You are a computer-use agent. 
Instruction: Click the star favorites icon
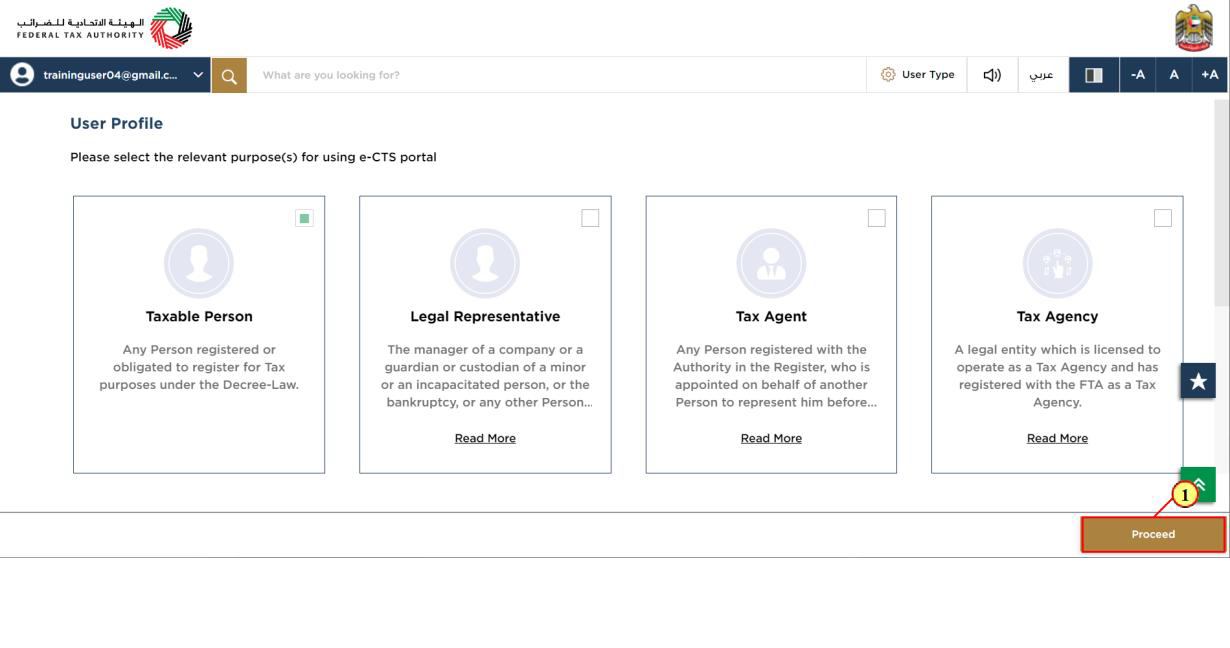click(x=1198, y=381)
